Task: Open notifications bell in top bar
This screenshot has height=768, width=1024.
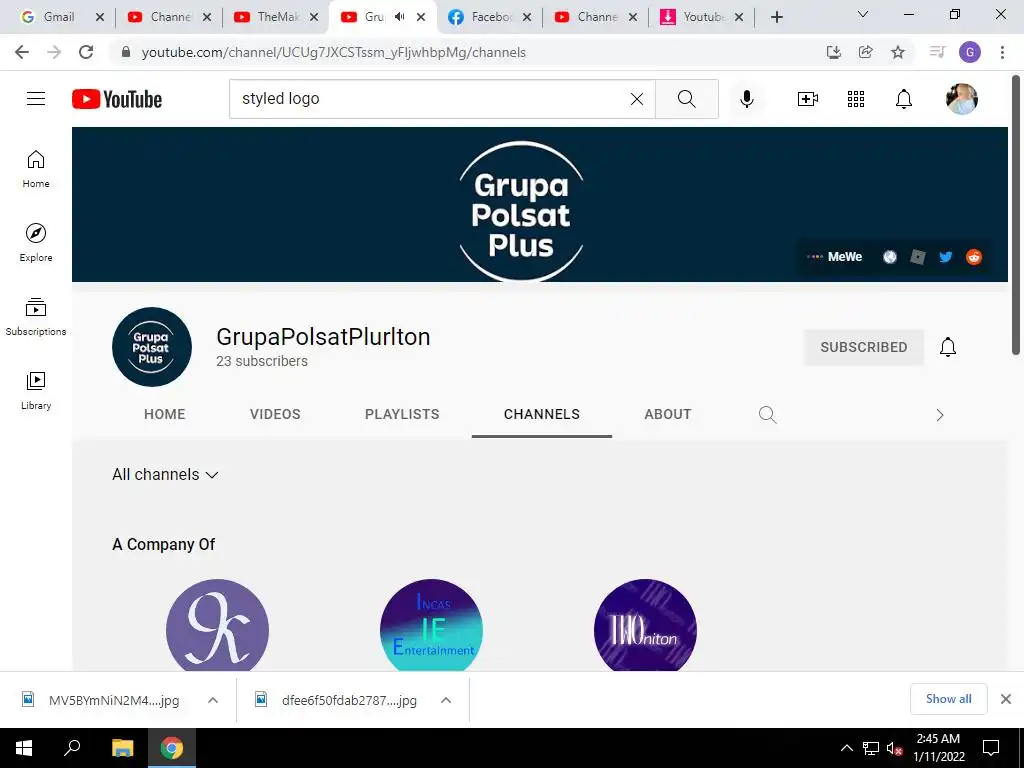Action: 904,99
